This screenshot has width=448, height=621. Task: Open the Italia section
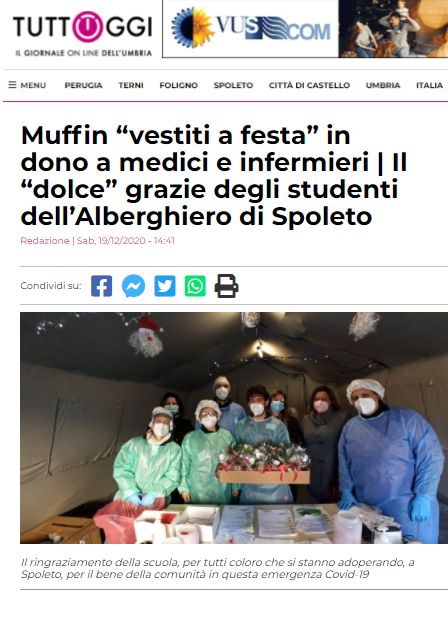[429, 85]
